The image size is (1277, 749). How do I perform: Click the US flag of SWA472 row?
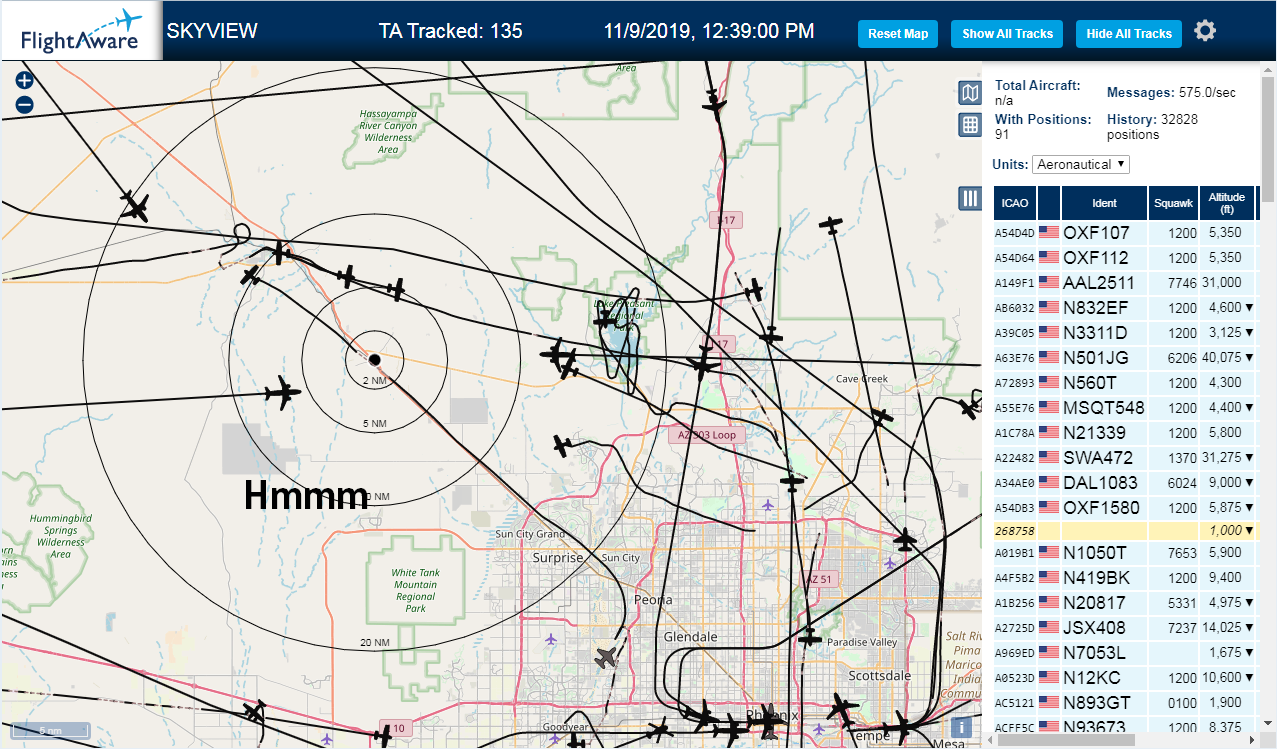tap(1049, 457)
